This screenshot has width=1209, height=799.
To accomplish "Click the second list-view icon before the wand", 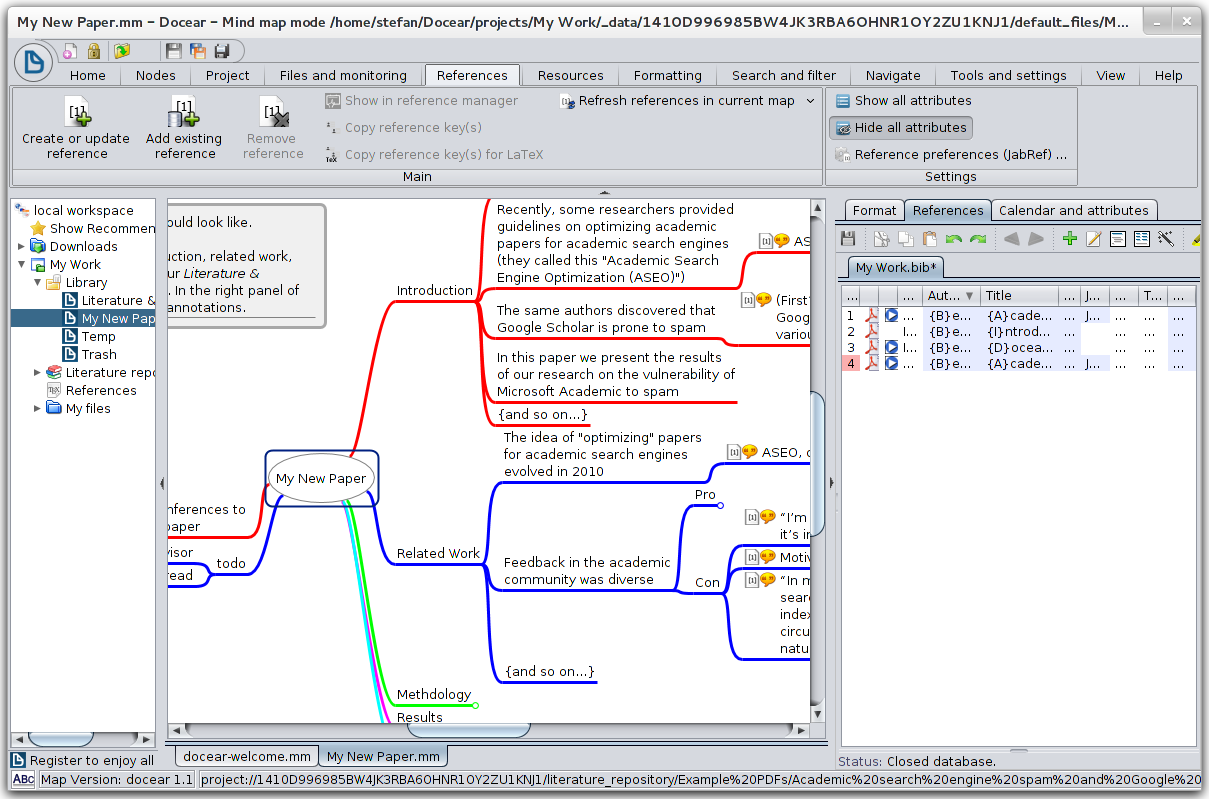I will click(1142, 239).
